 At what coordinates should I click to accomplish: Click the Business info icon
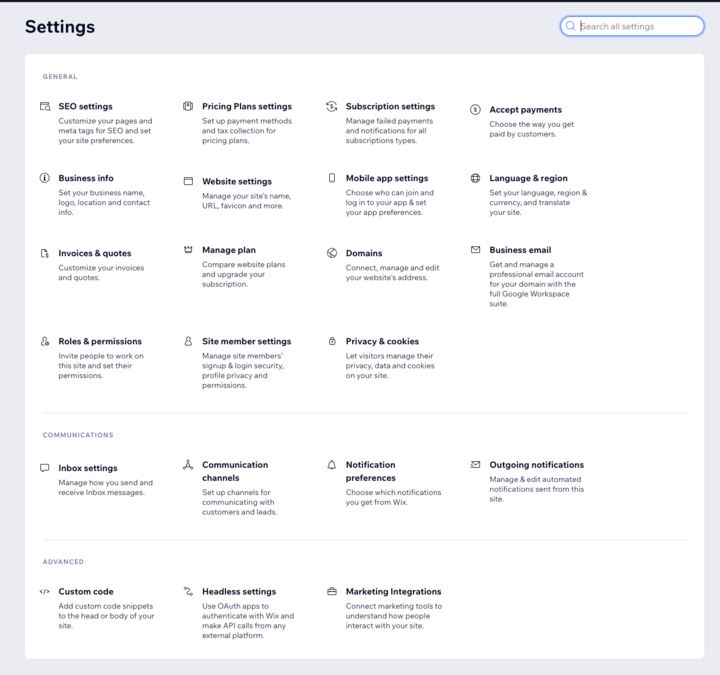point(45,178)
